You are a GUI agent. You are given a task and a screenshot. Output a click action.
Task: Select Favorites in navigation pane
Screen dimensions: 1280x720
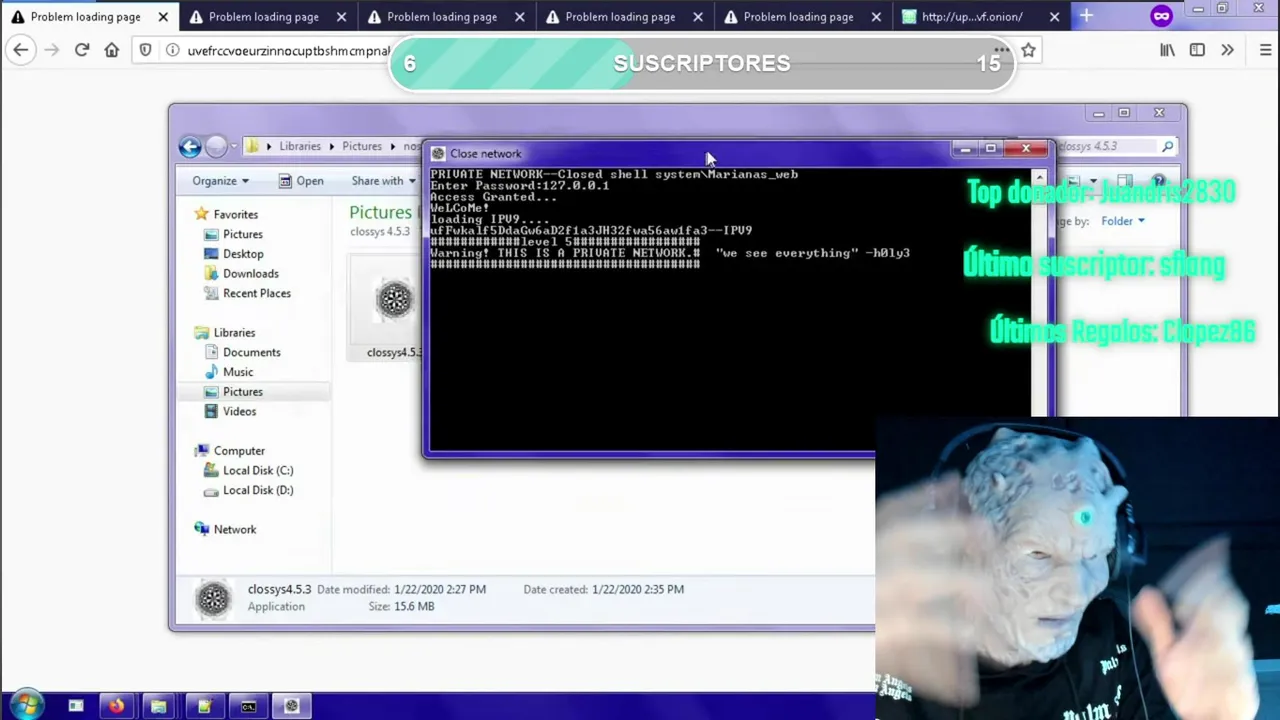pos(236,214)
